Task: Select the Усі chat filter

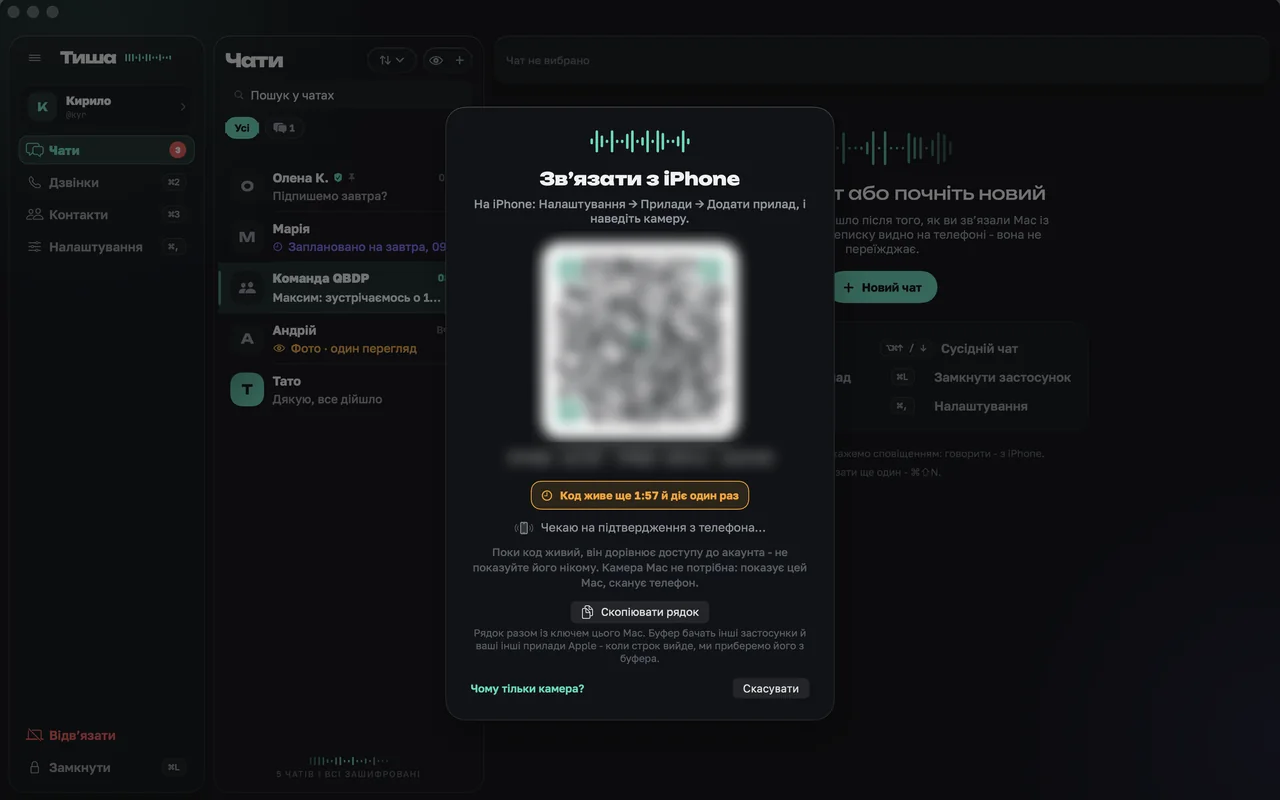Action: pos(242,128)
